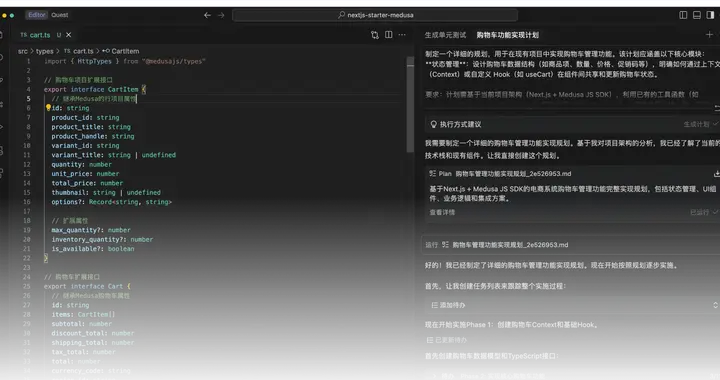
Task: Click the is_available?: boolean line
Action: click(93, 249)
